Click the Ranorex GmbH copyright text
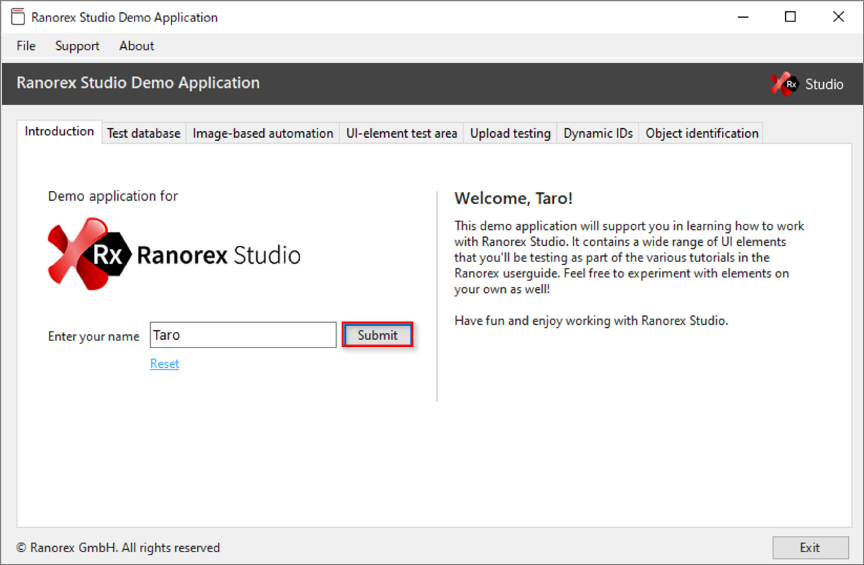 118,547
